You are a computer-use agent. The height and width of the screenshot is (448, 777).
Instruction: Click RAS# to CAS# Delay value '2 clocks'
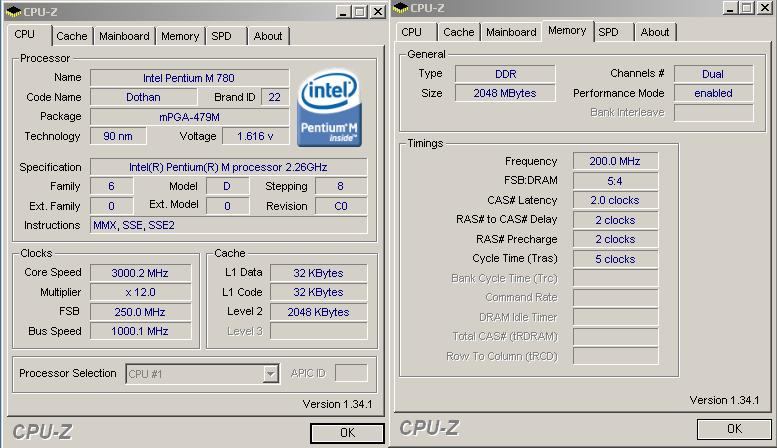615,220
